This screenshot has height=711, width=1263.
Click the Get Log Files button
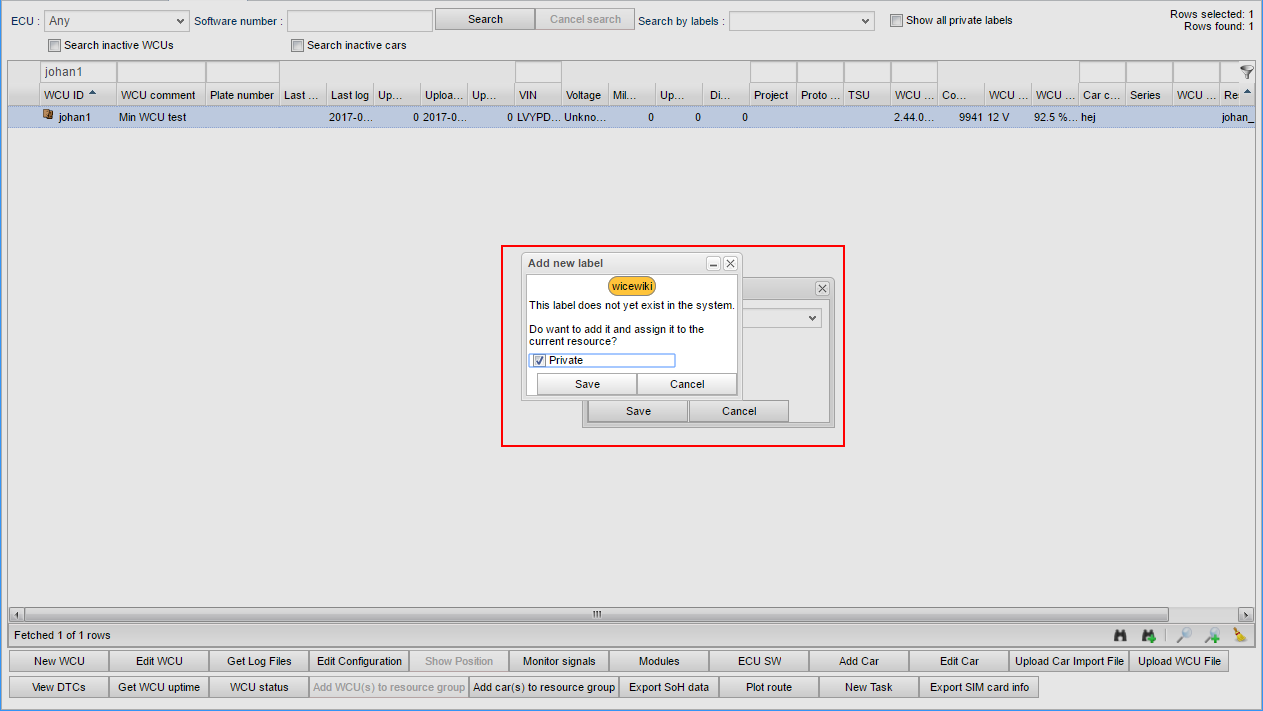(x=259, y=661)
